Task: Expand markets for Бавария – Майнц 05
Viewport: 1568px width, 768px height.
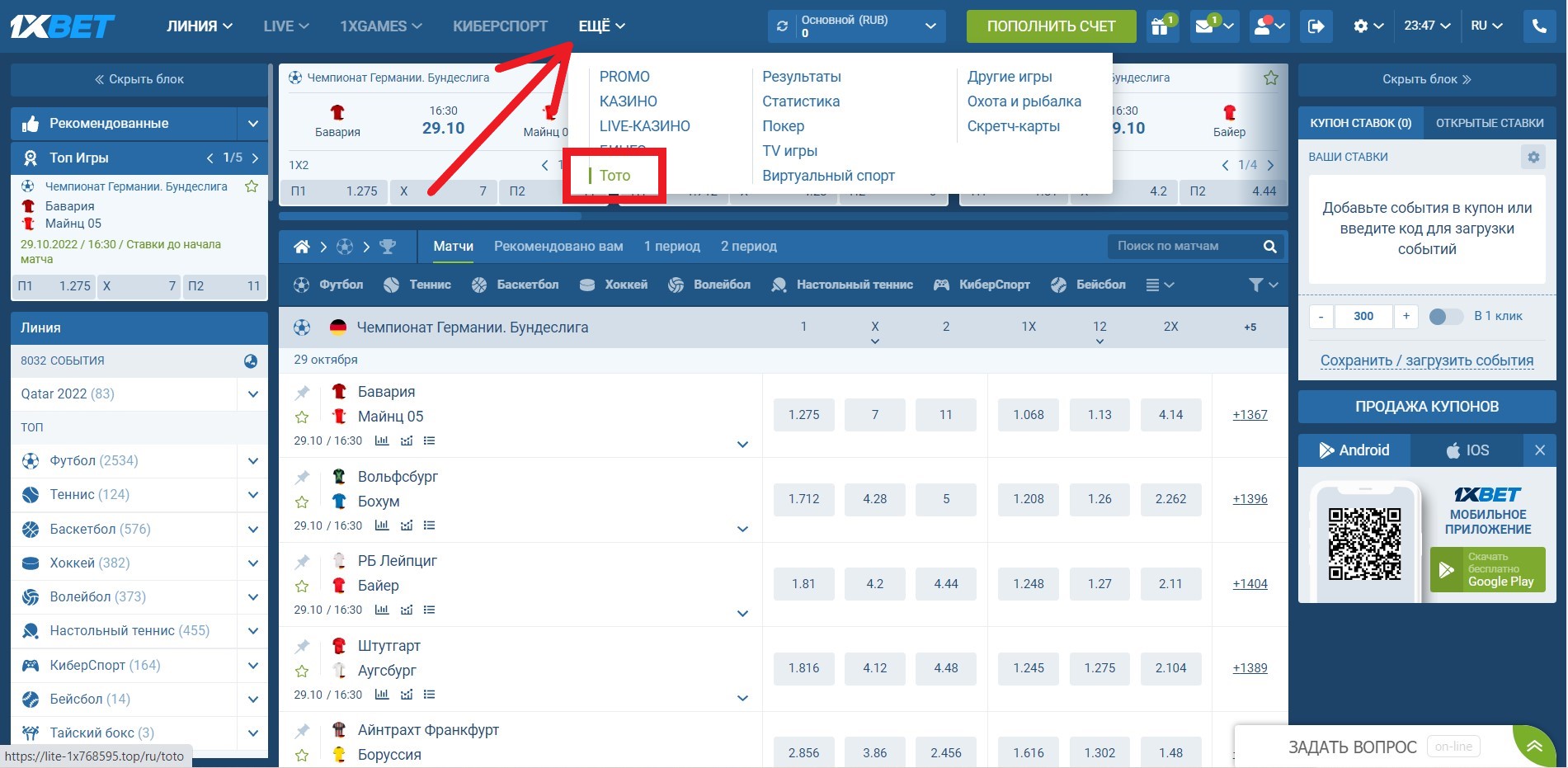Action: click(x=742, y=445)
